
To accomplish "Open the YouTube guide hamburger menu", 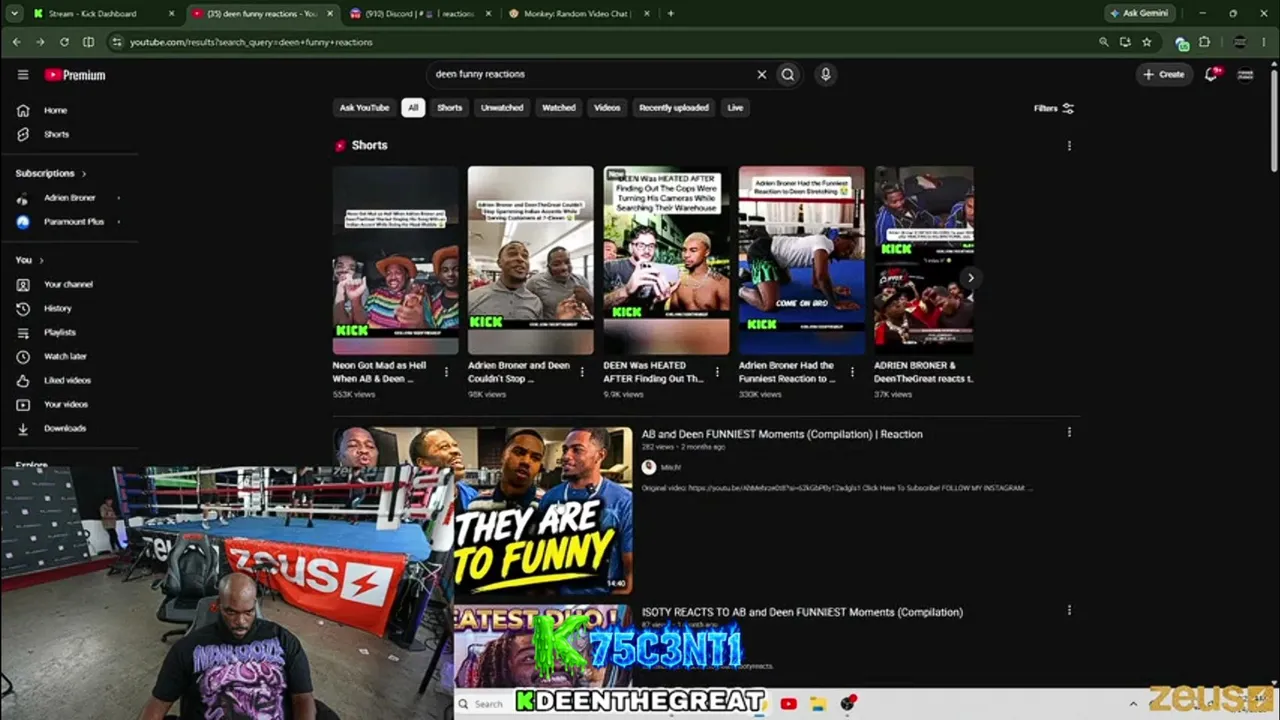I will point(23,75).
